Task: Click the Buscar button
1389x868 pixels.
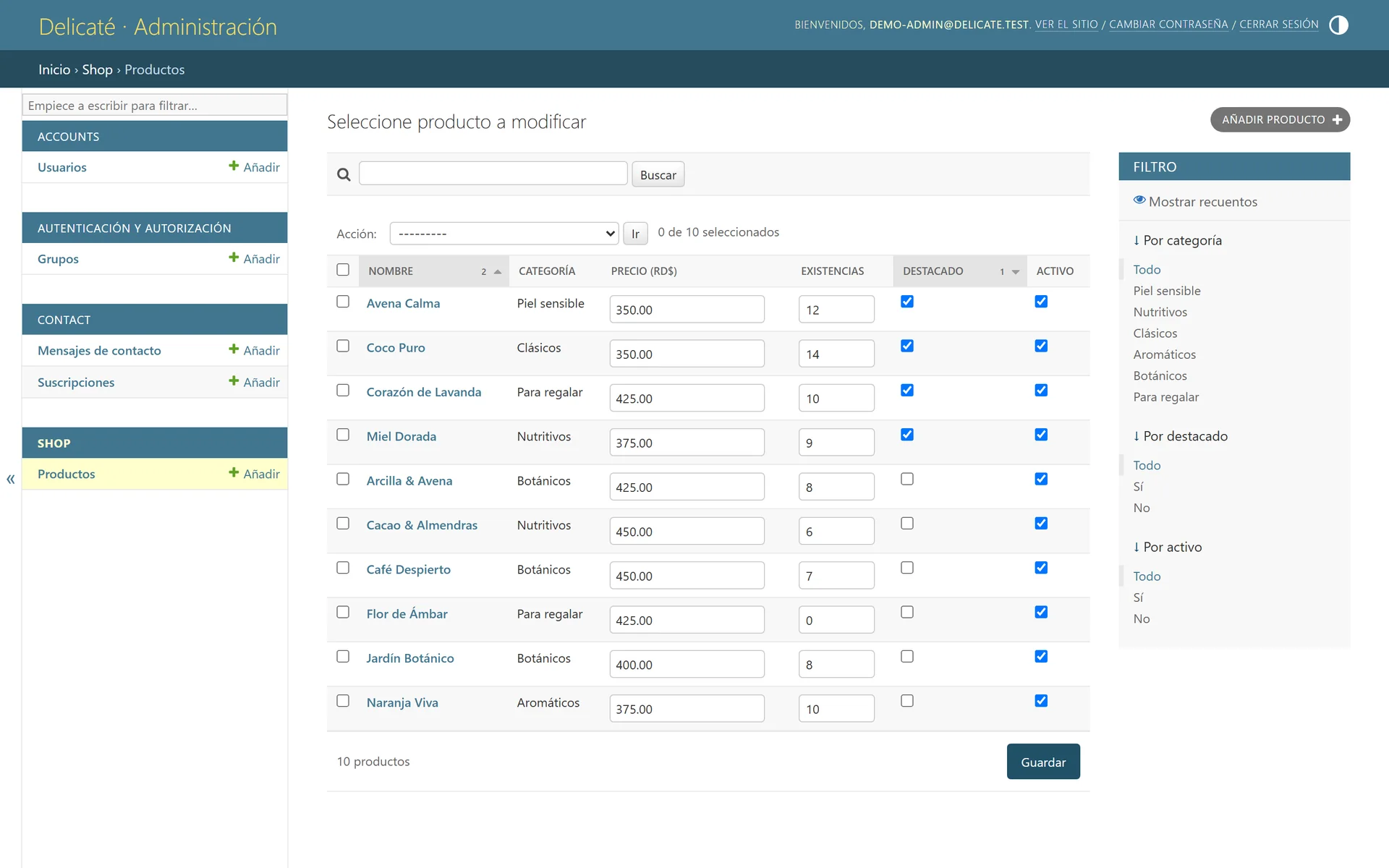Action: click(658, 174)
